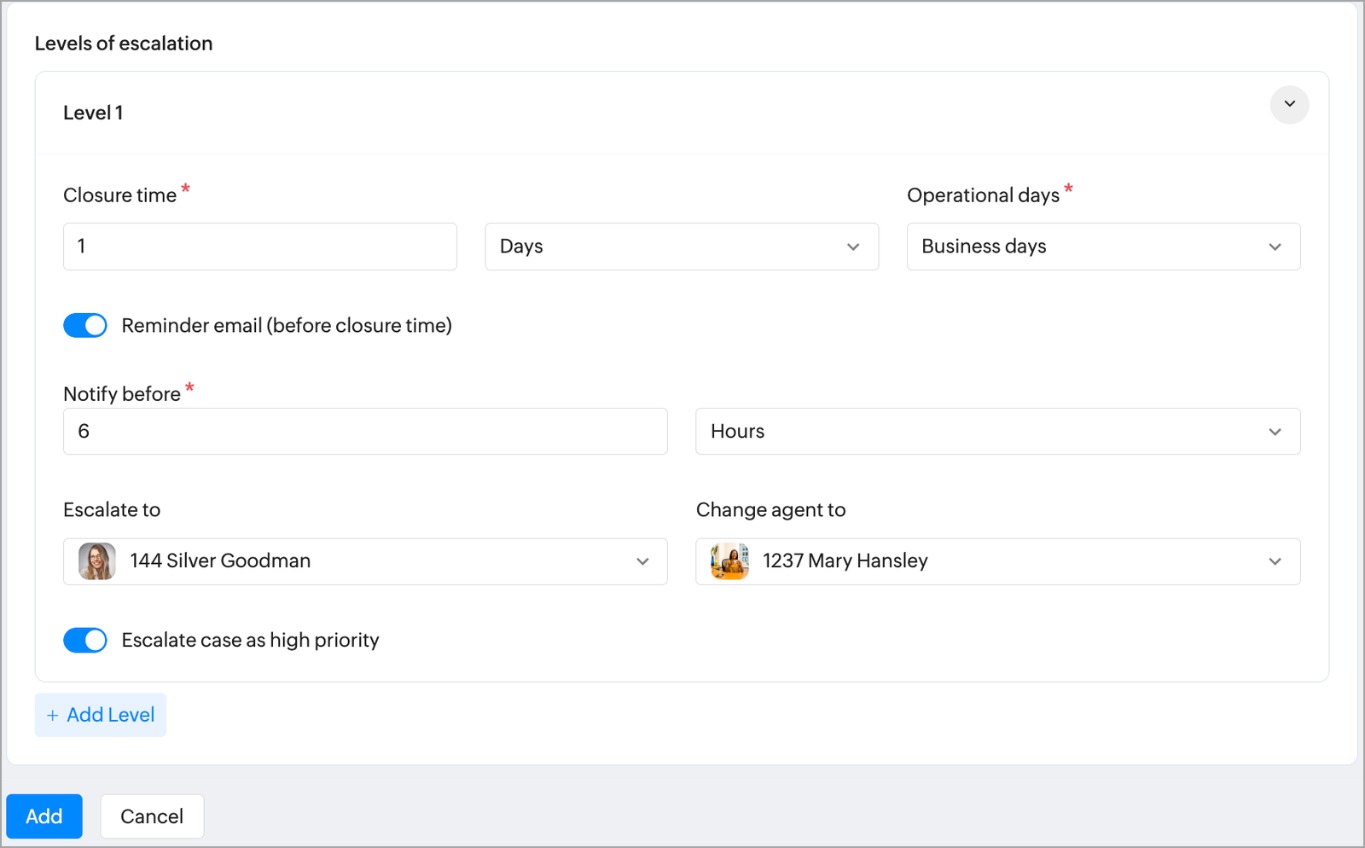Click chevron arrow in Escalate to field
The height and width of the screenshot is (848, 1365).
coord(643,562)
